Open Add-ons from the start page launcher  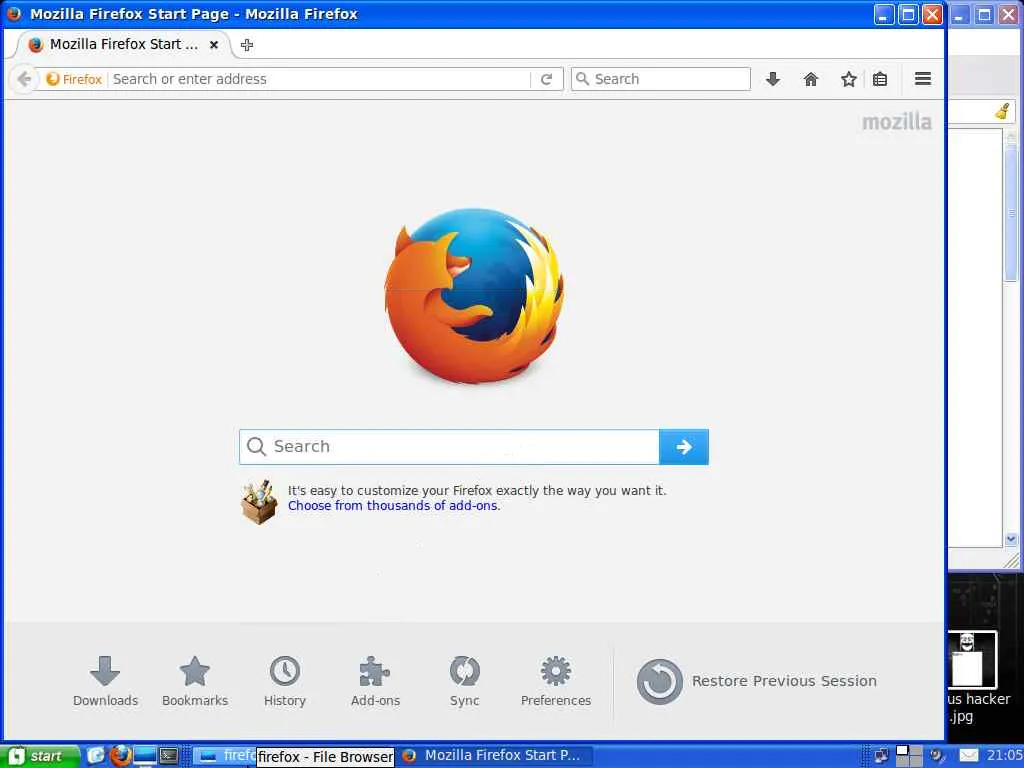375,682
